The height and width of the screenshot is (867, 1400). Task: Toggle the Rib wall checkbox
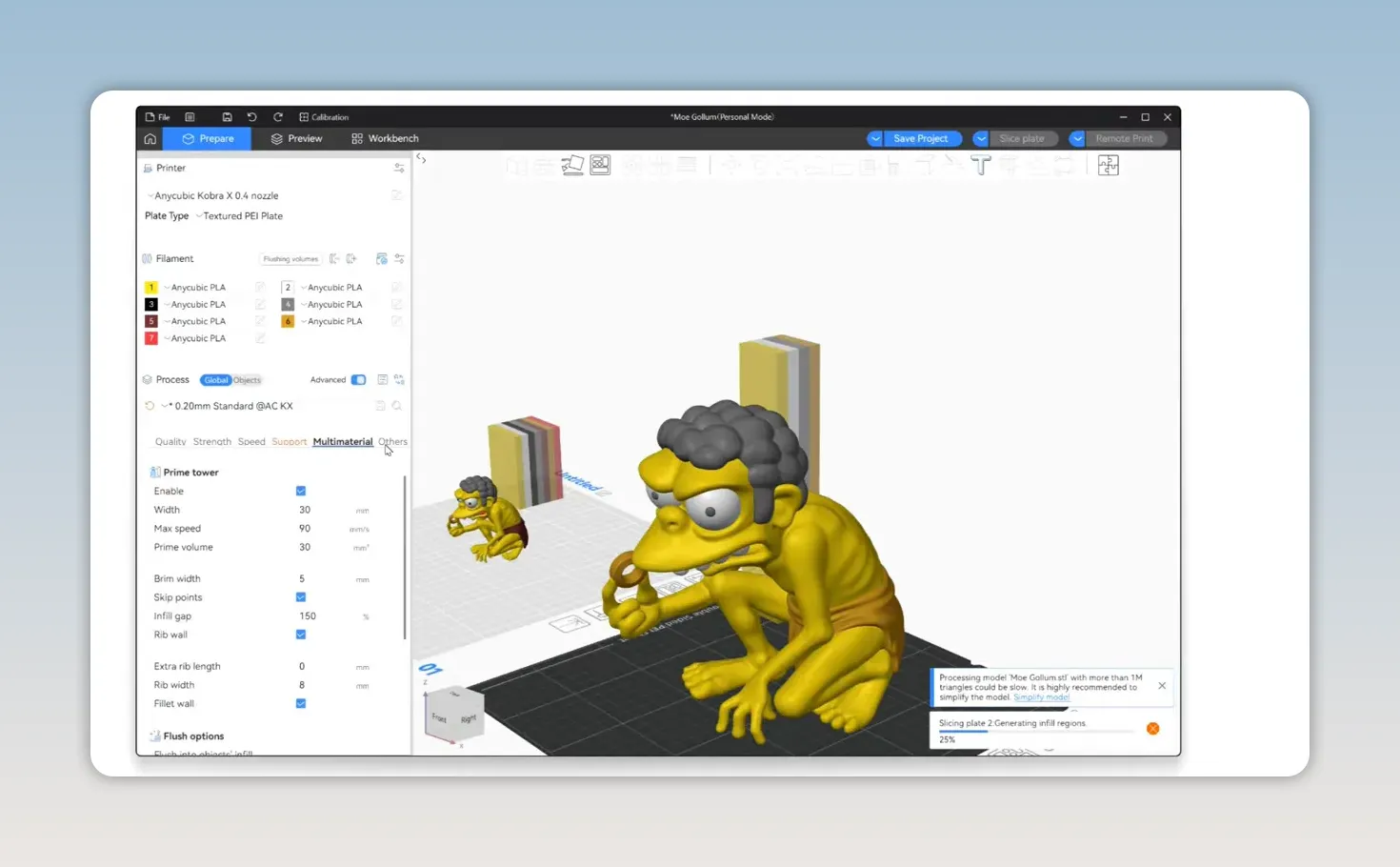301,635
